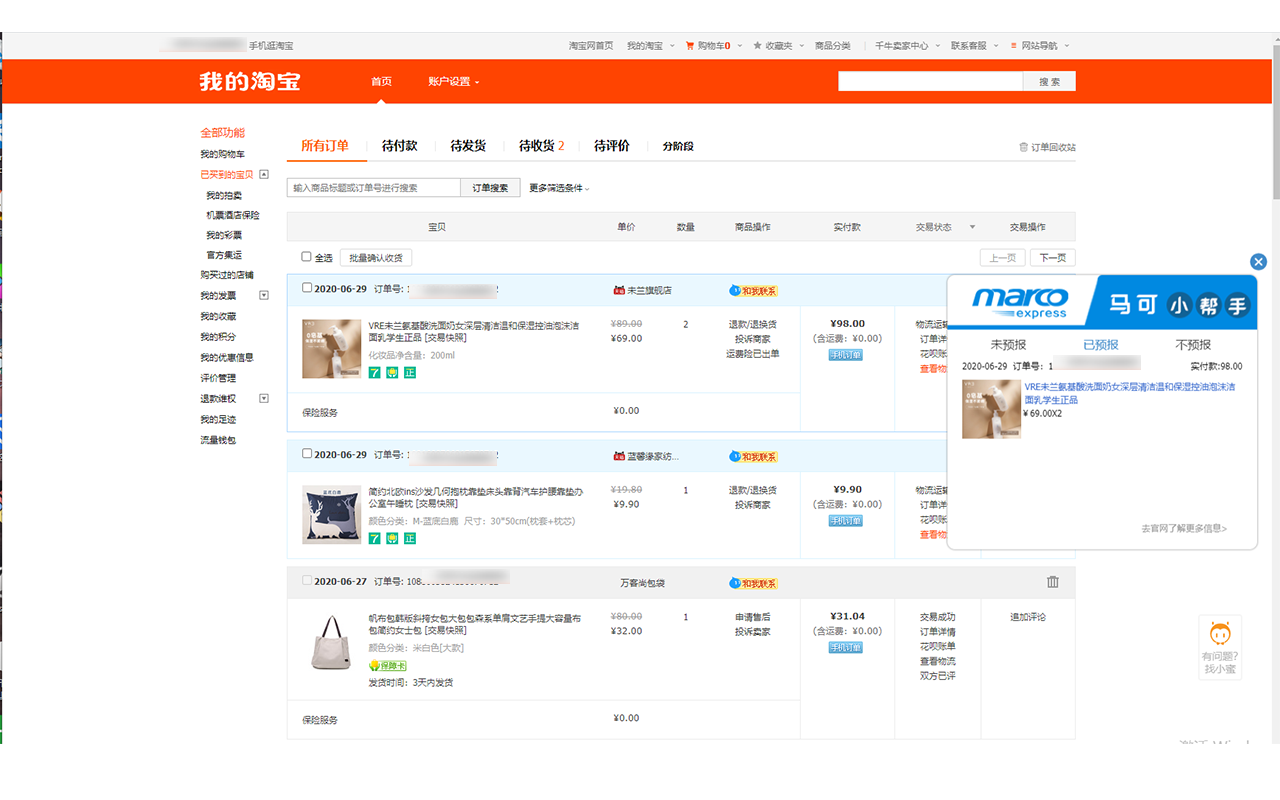Close the Marco express helper panel
The image size is (1280, 800).
pyautogui.click(x=1258, y=262)
